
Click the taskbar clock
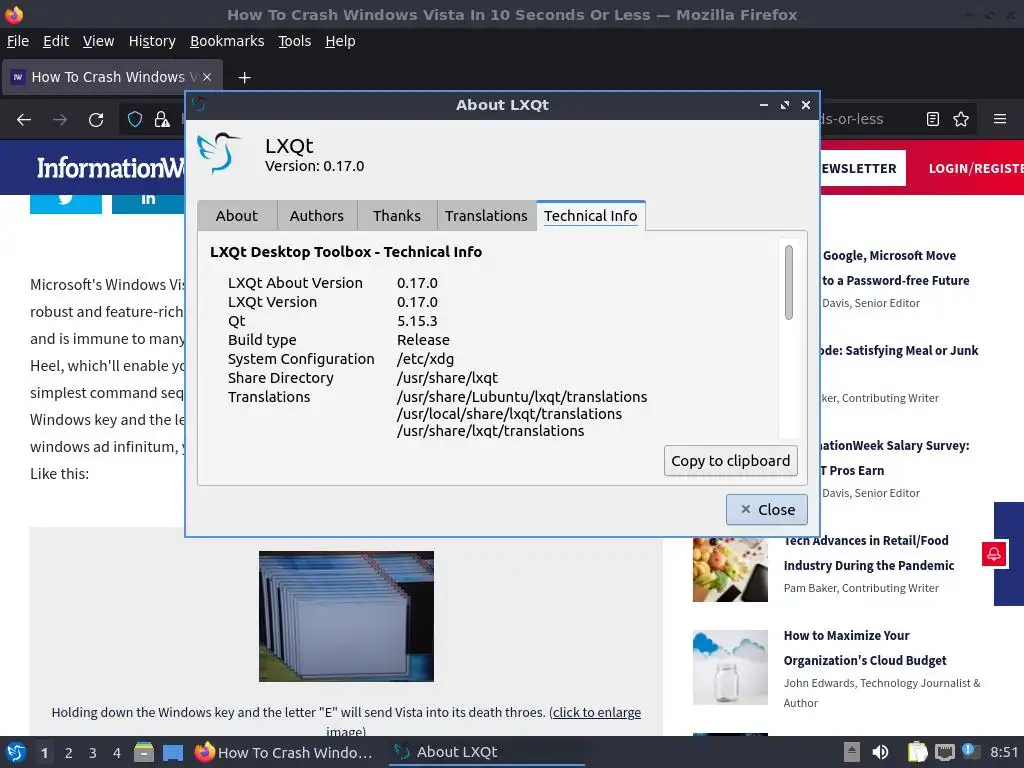click(x=1004, y=752)
